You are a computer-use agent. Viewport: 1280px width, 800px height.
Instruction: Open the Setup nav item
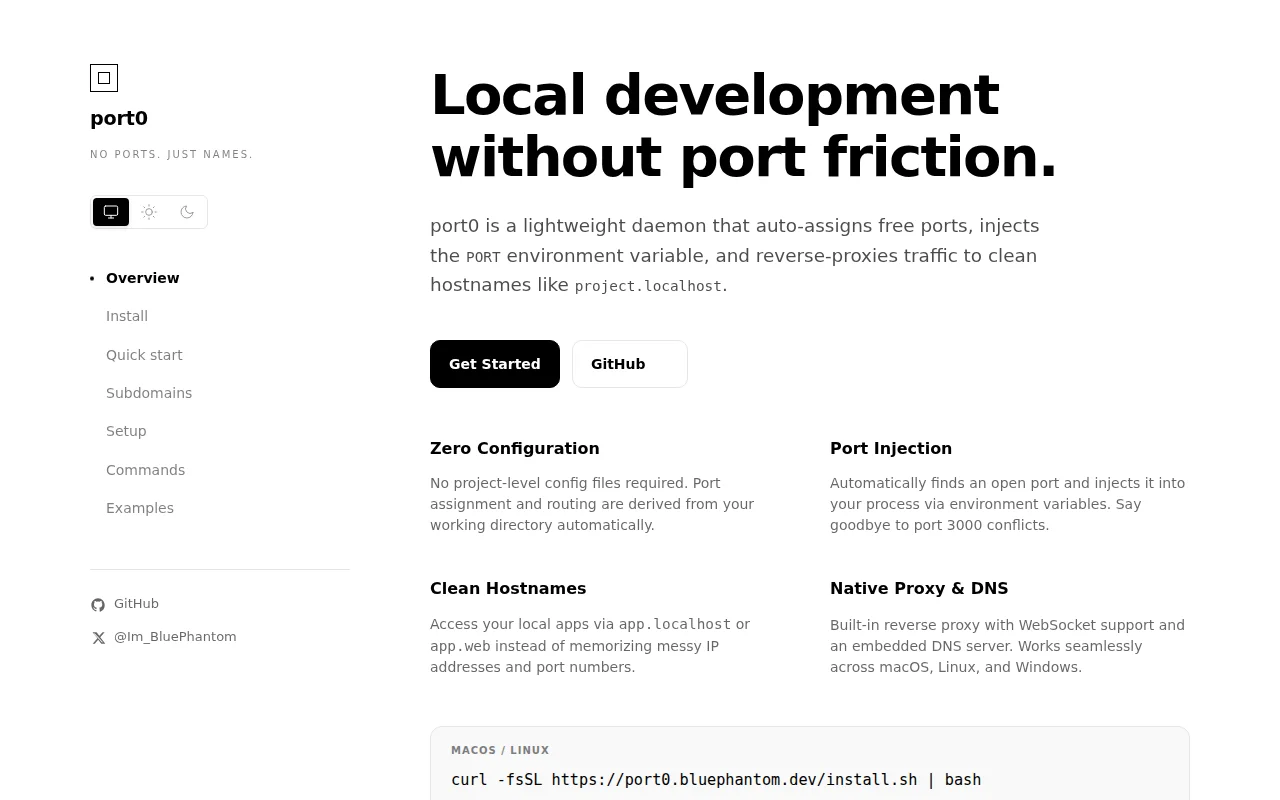126,431
